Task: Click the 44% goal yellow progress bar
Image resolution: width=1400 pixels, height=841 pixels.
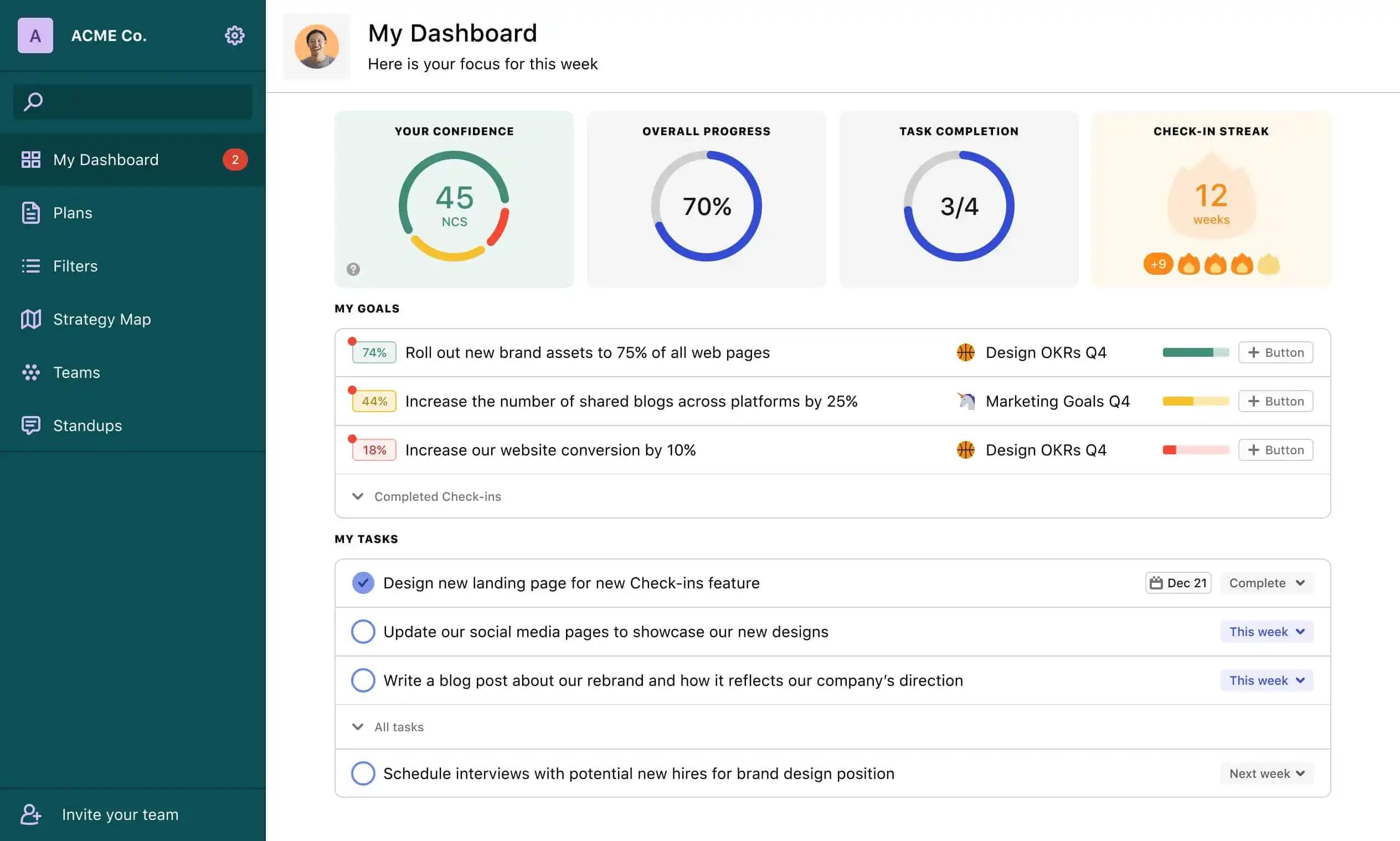Action: (1196, 401)
